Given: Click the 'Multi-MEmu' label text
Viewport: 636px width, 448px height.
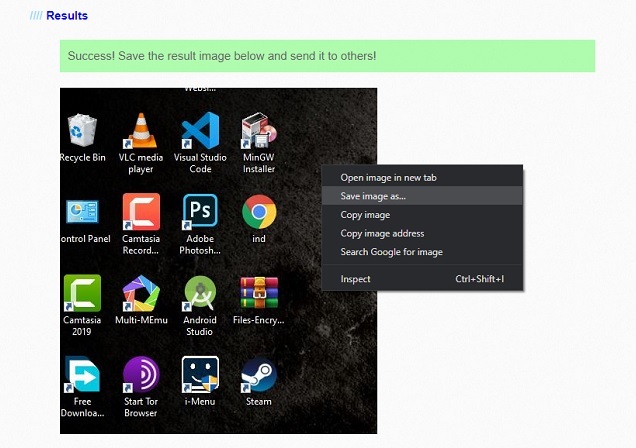Looking at the screenshot, I should coord(141,320).
